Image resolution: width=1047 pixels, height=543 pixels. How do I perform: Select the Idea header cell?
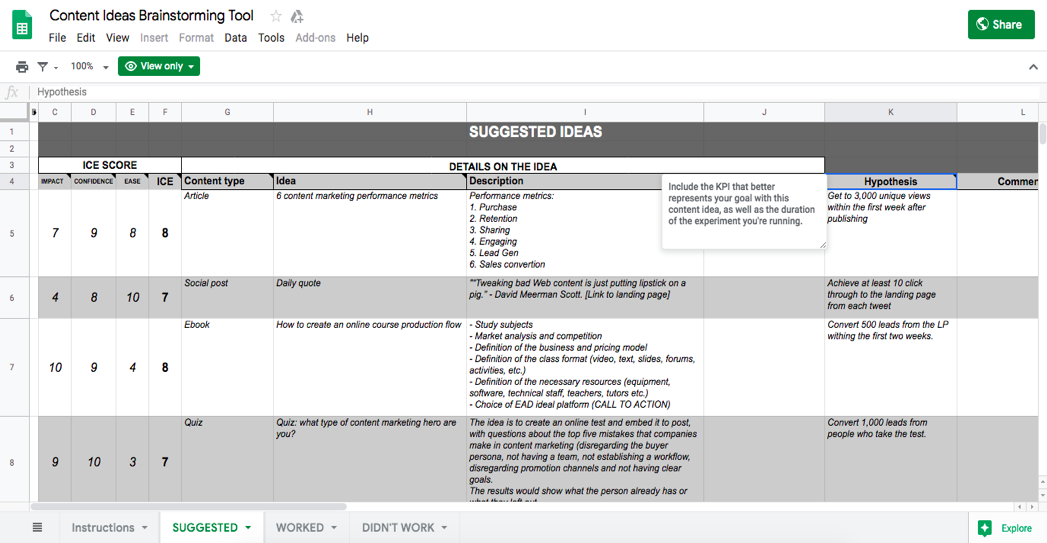pos(369,181)
